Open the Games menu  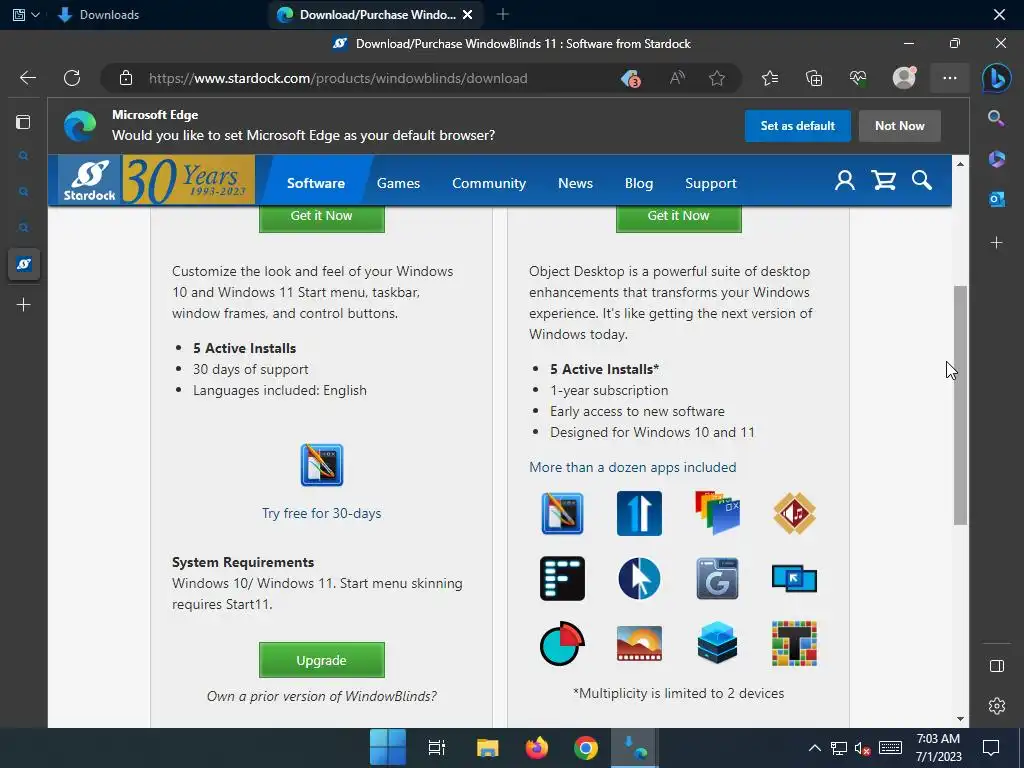[x=398, y=184]
